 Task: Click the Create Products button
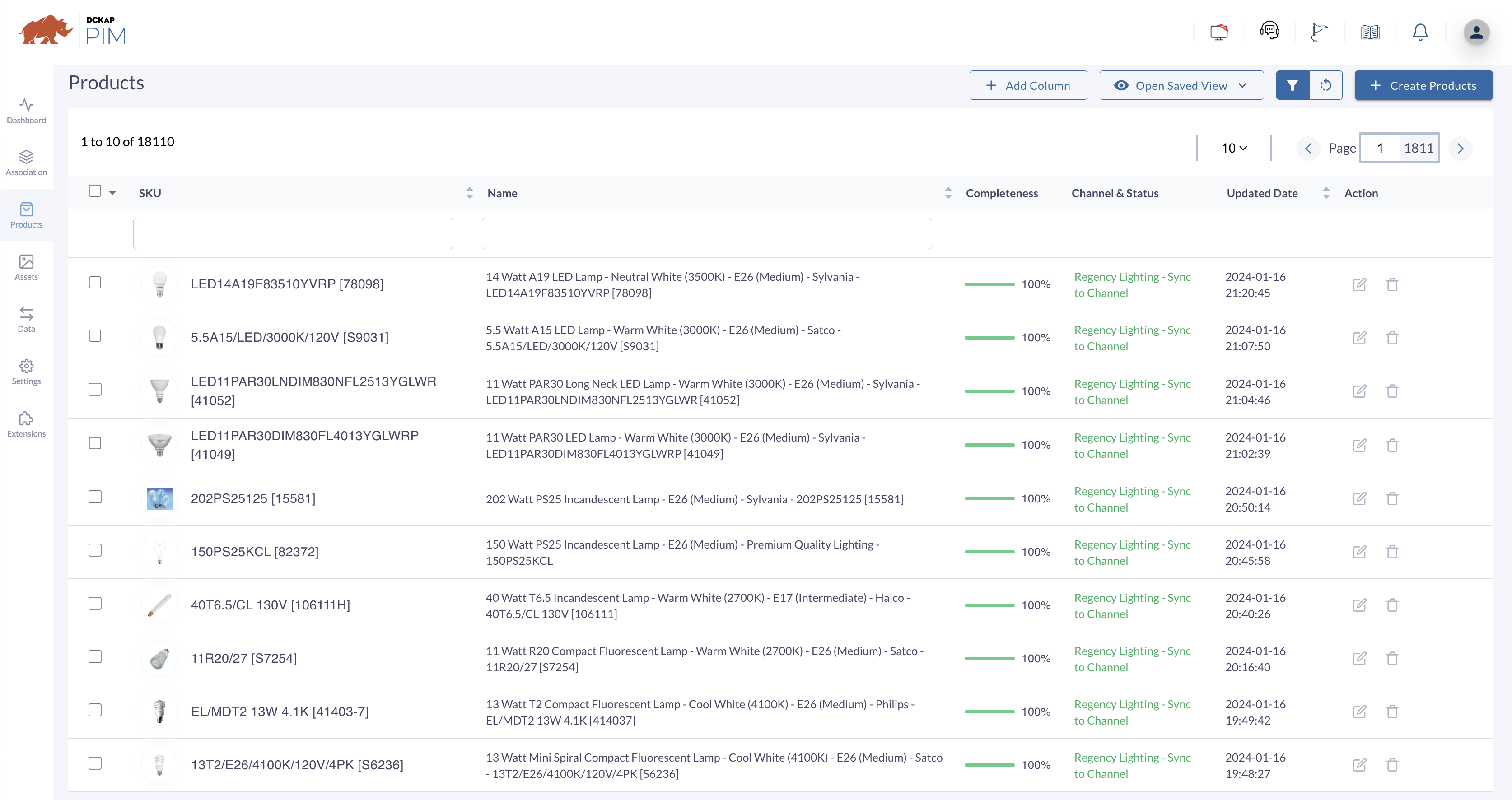pos(1423,86)
